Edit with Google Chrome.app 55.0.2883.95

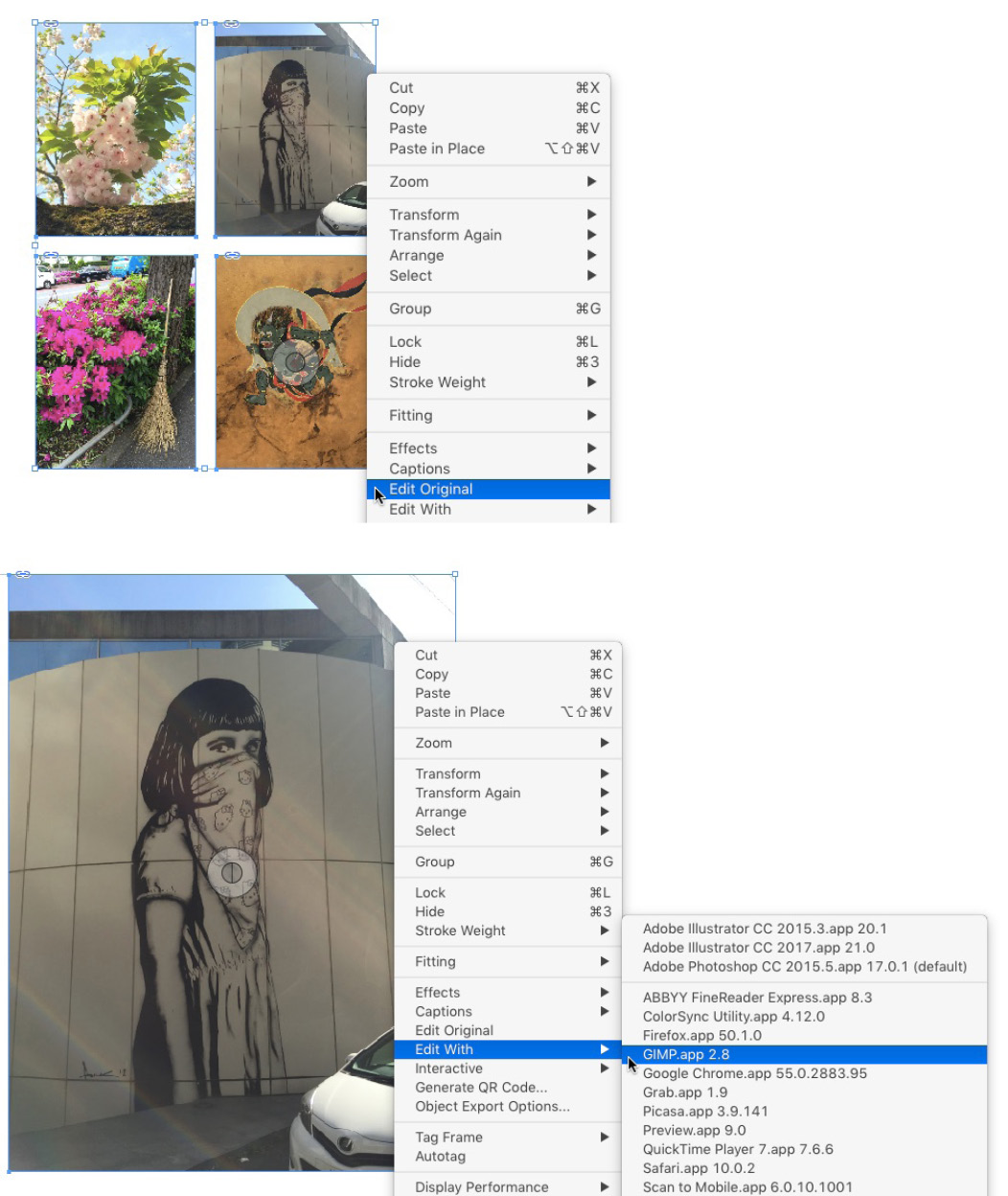804,1073
